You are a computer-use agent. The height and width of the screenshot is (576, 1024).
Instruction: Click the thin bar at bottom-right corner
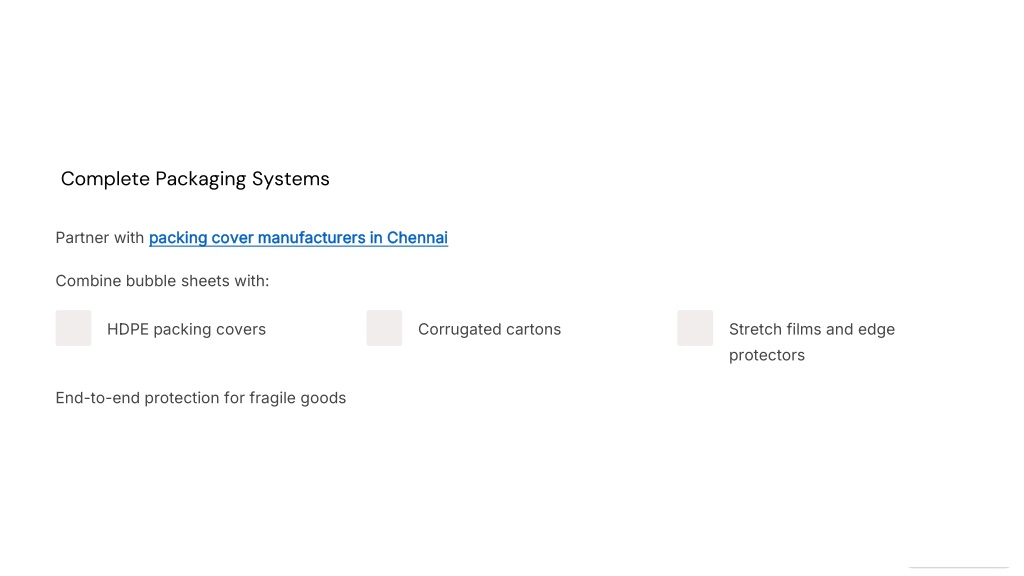[958, 568]
